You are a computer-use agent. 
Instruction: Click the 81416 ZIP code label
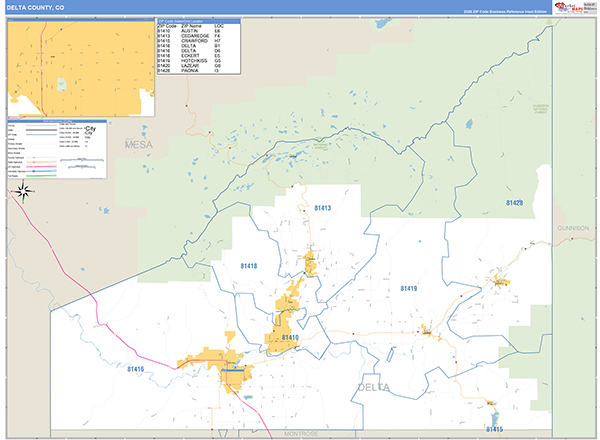tap(136, 370)
